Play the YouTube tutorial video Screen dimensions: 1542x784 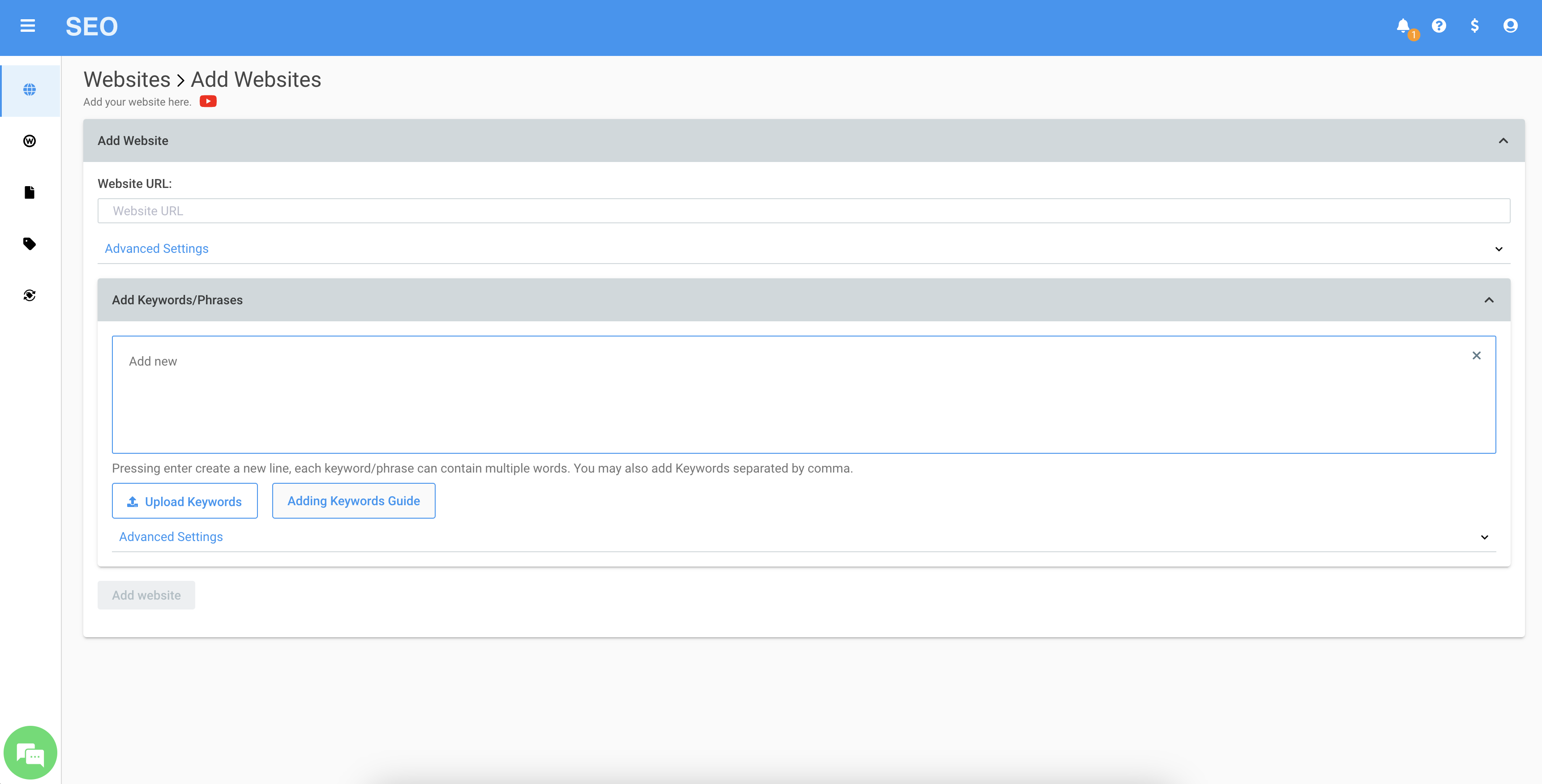(208, 101)
